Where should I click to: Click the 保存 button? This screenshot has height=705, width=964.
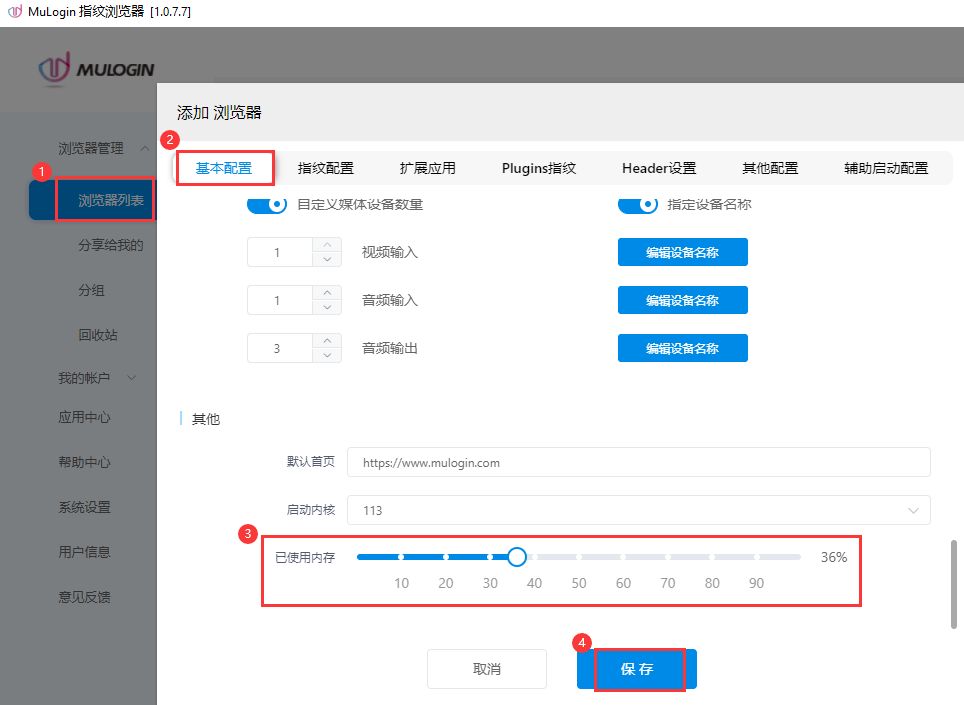(637, 669)
